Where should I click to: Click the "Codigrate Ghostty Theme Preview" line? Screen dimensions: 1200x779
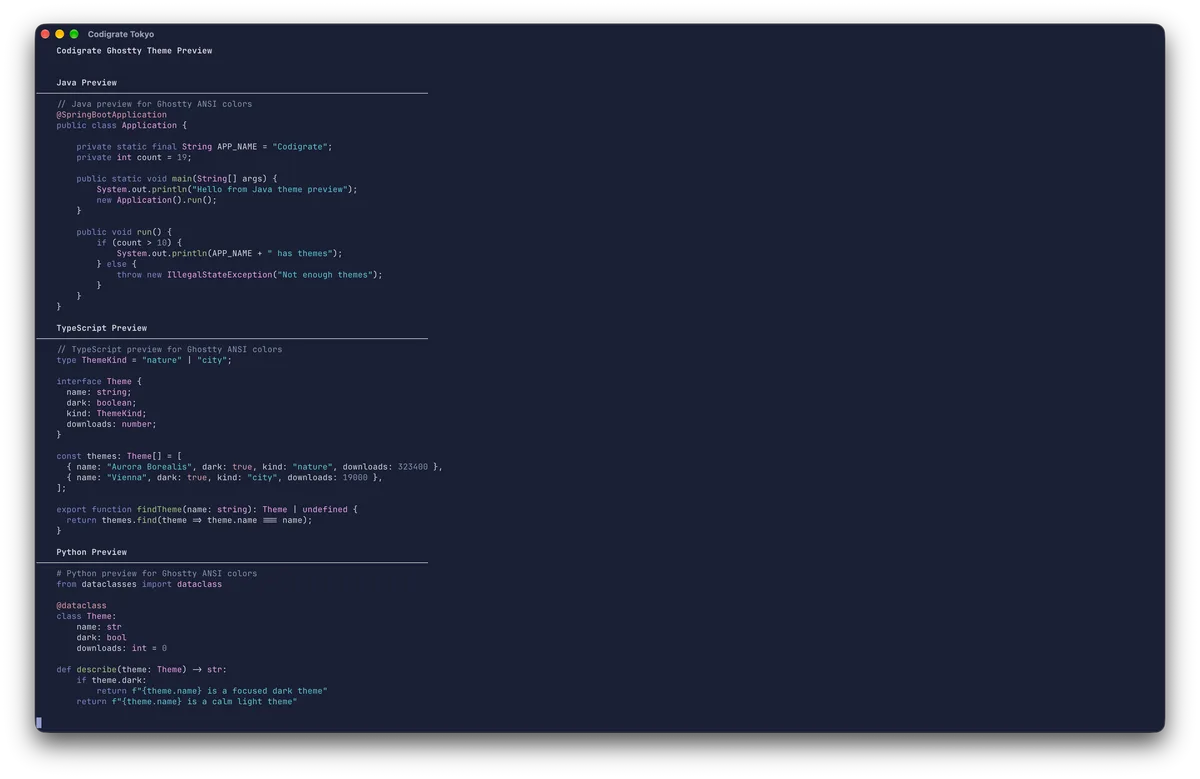(134, 50)
